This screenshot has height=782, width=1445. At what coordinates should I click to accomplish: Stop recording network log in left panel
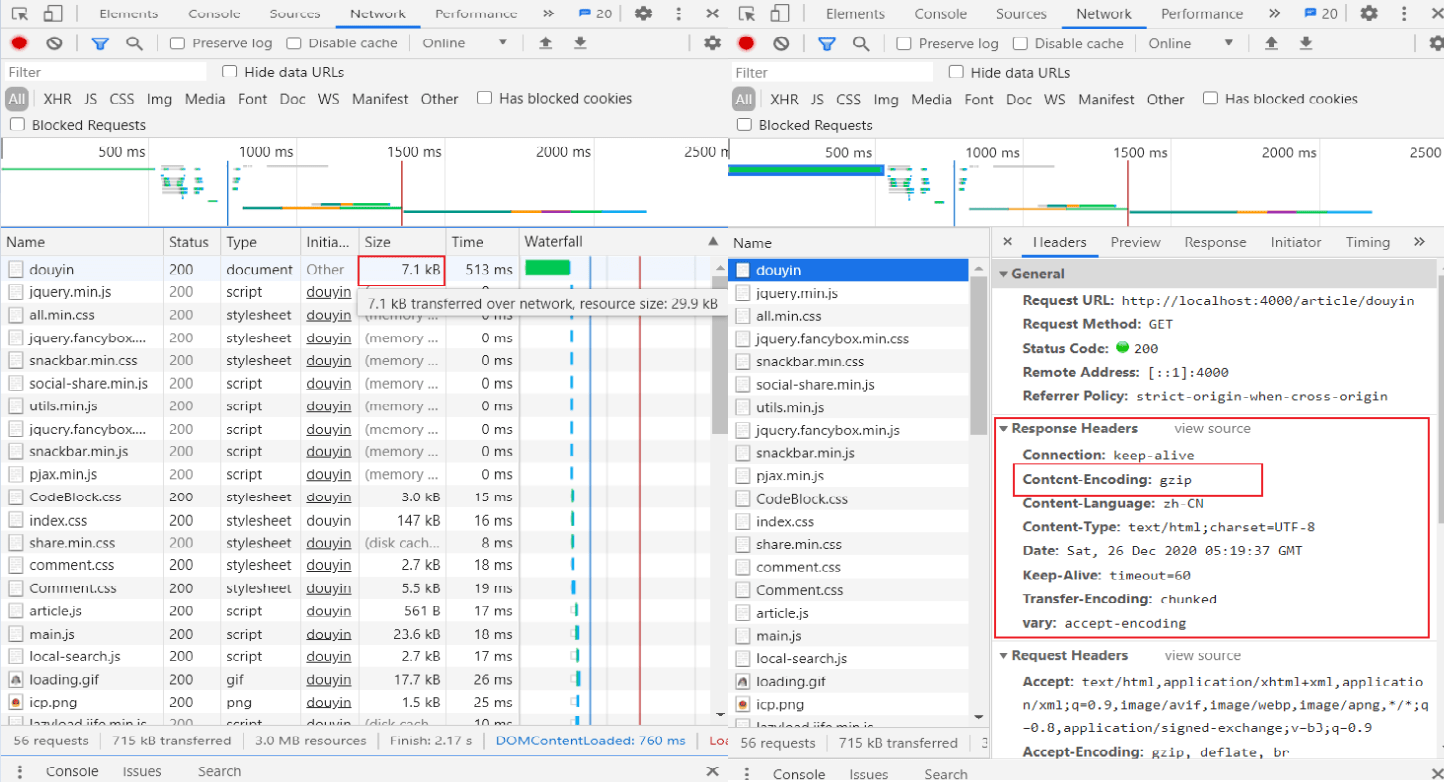point(19,43)
